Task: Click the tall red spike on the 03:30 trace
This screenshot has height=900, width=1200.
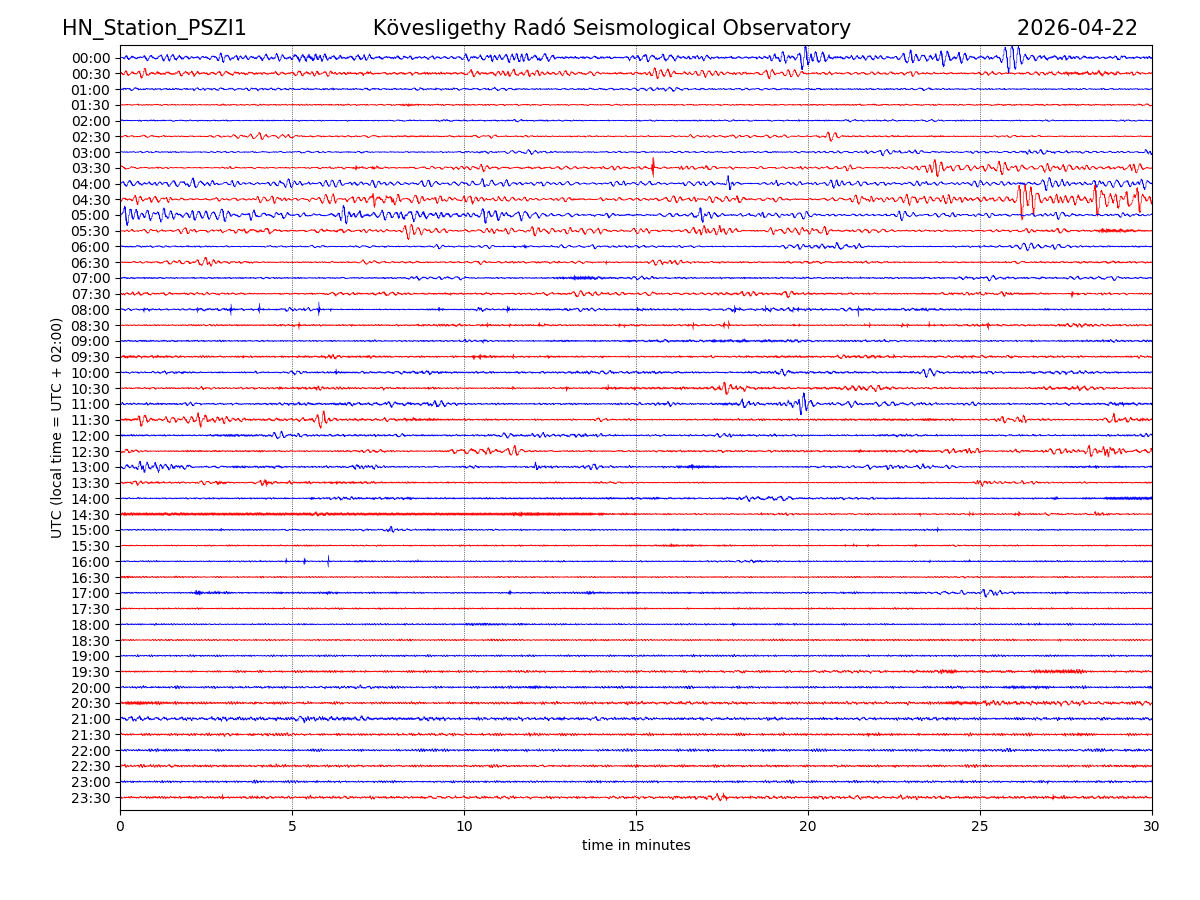Action: point(653,167)
